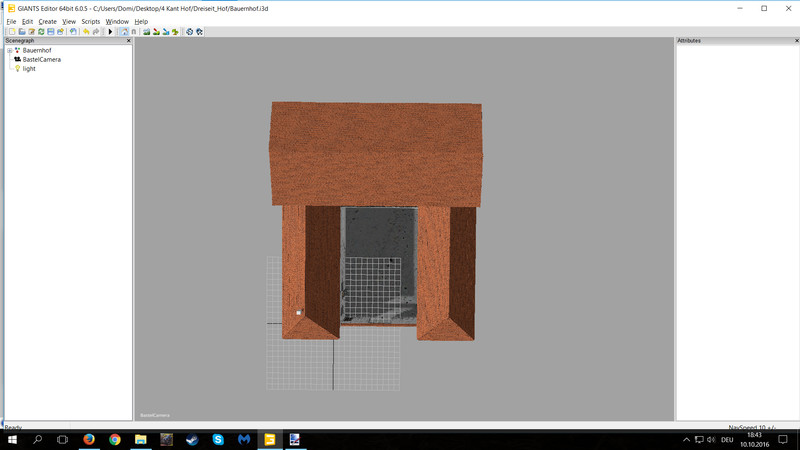The height and width of the screenshot is (450, 800).
Task: Select the terrain sculpt mode icon
Action: coord(147,32)
